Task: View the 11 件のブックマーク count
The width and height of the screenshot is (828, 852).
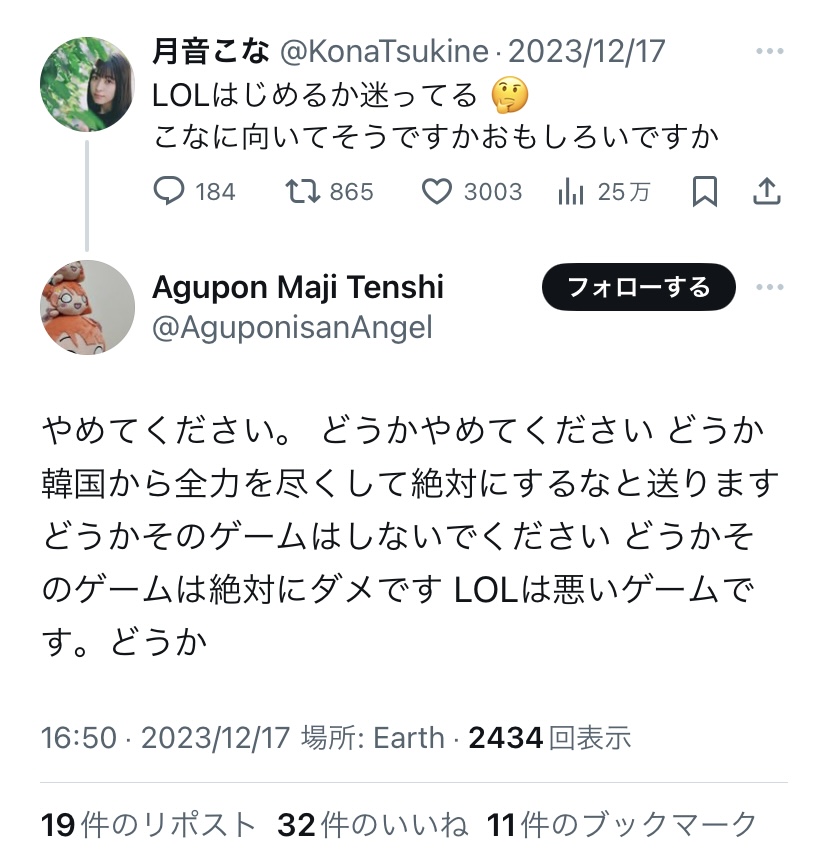Action: (x=622, y=825)
